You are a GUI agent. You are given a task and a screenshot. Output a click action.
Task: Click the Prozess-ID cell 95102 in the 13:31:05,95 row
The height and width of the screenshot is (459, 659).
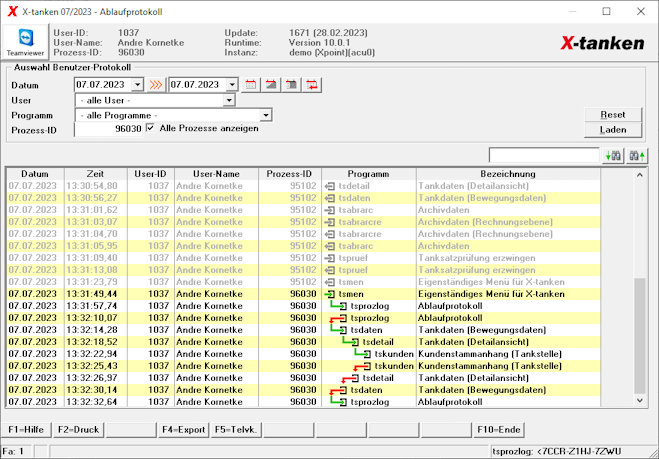point(290,246)
